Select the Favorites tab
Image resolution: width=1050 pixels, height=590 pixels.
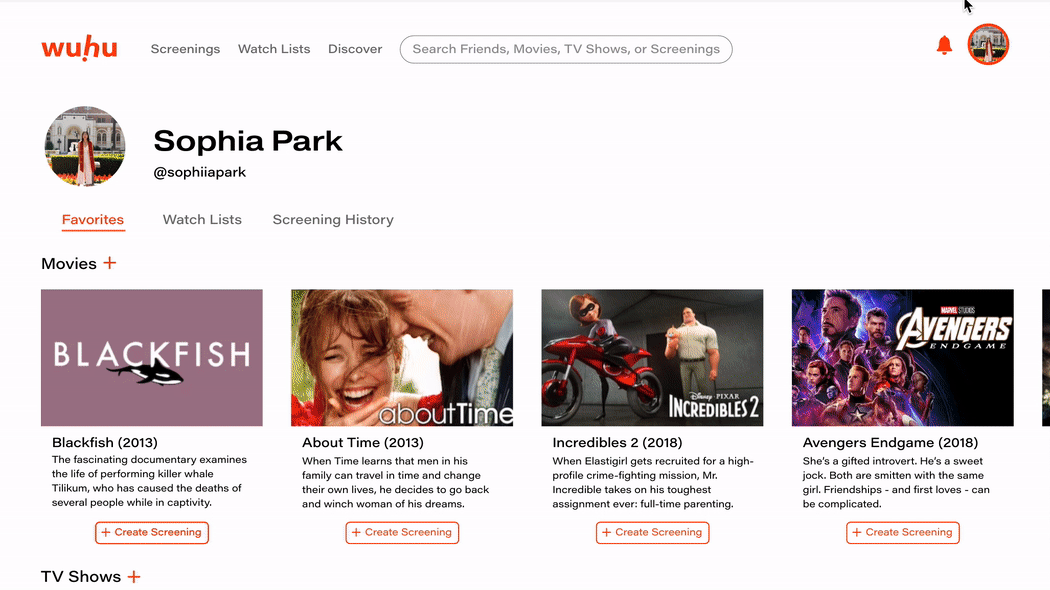point(93,220)
